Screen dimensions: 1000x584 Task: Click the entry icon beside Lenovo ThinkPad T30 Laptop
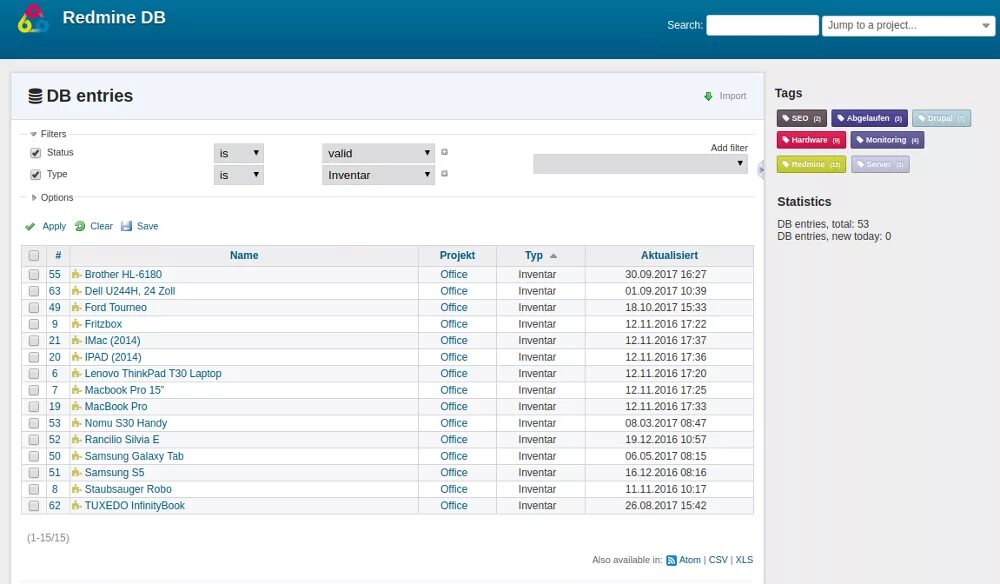(x=77, y=374)
